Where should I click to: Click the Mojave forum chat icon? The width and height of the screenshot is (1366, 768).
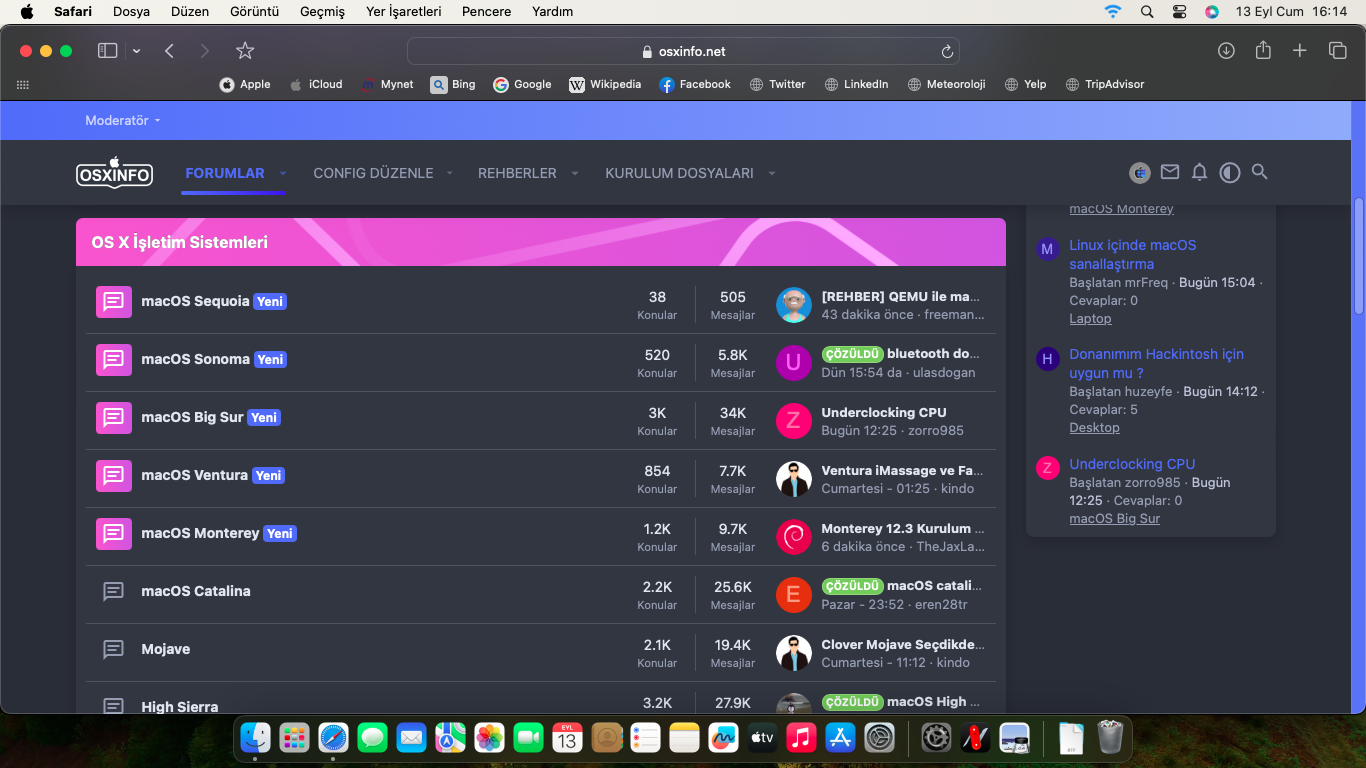tap(114, 649)
